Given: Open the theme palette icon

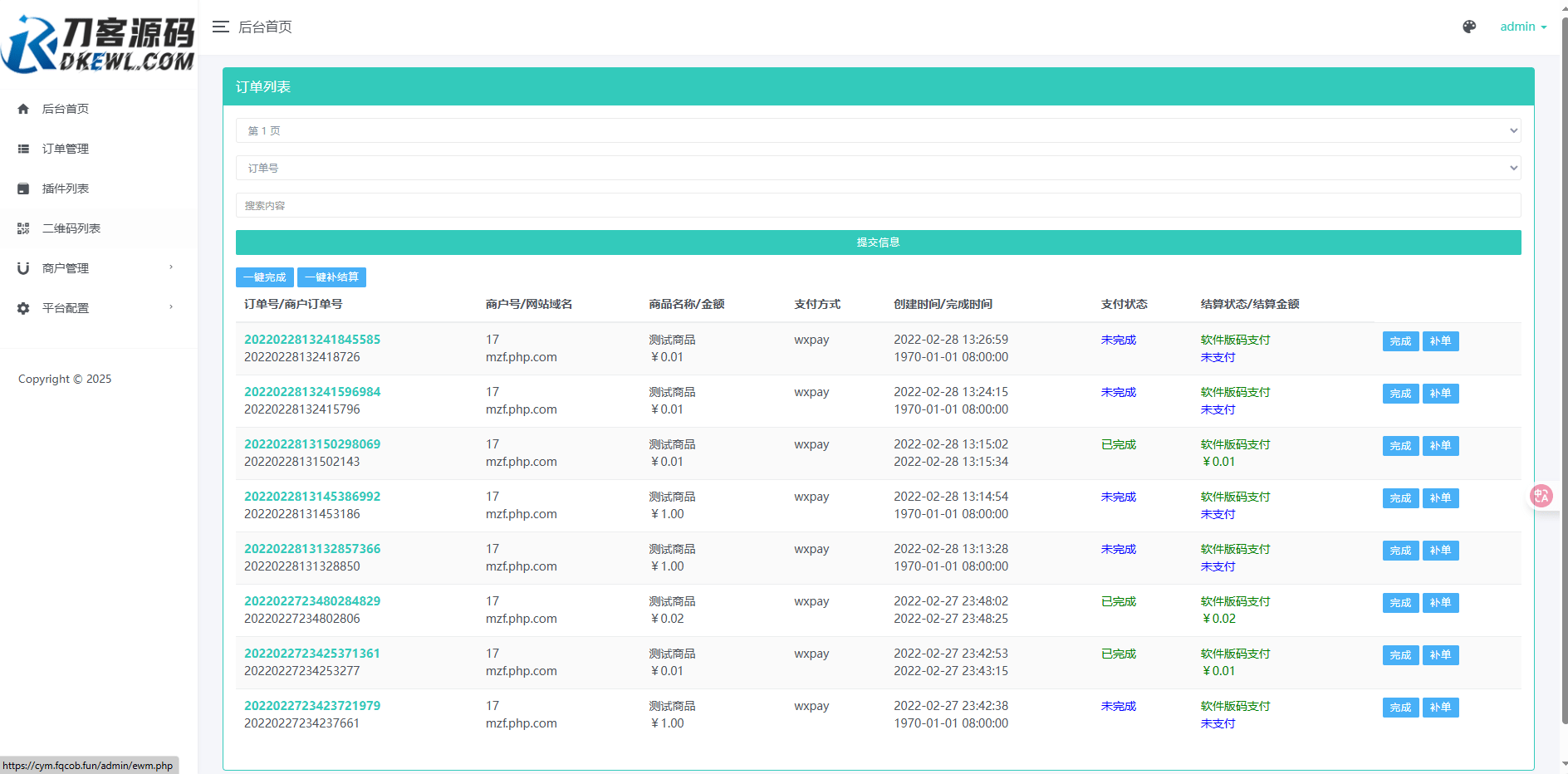Looking at the screenshot, I should (1469, 27).
